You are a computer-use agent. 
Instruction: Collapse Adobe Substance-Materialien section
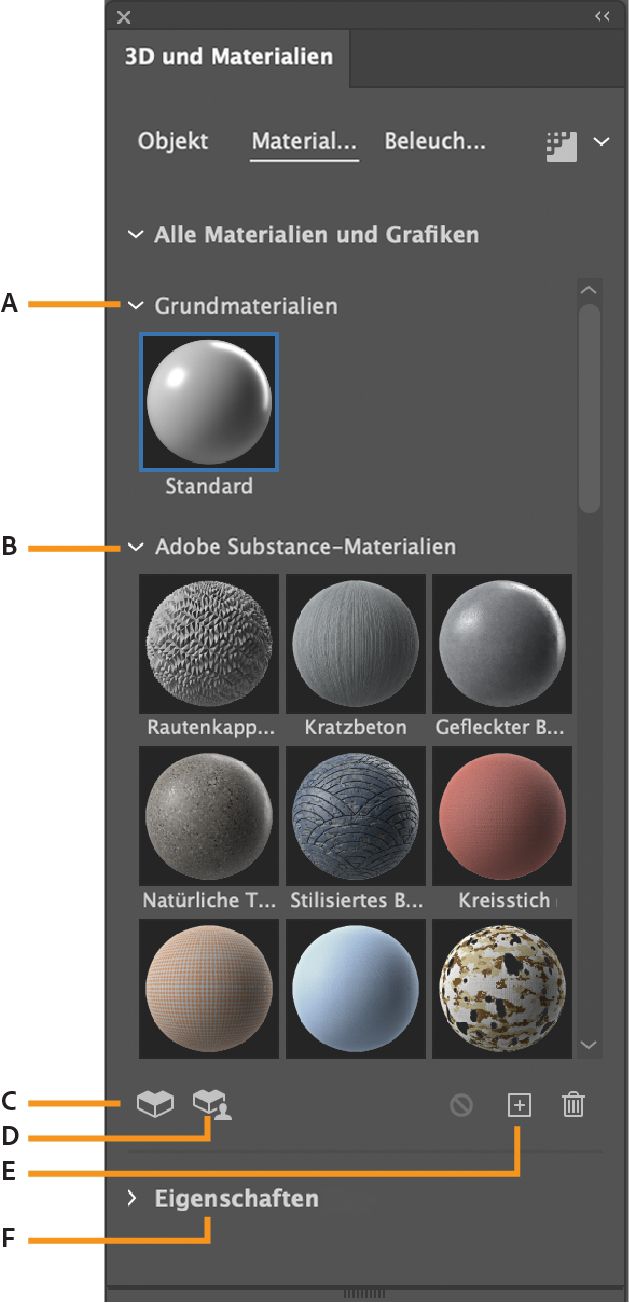coord(135,548)
